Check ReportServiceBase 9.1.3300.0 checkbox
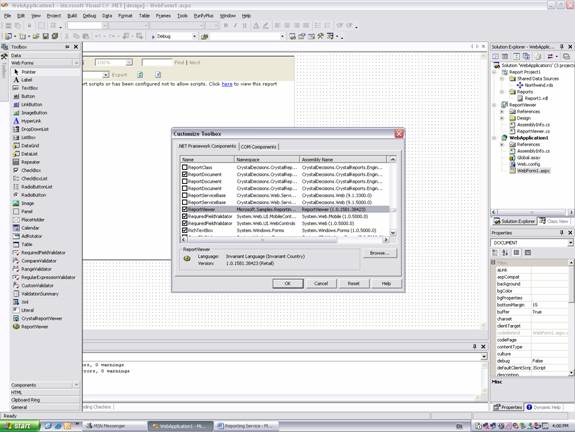This screenshot has height=432, width=575. tap(185, 195)
